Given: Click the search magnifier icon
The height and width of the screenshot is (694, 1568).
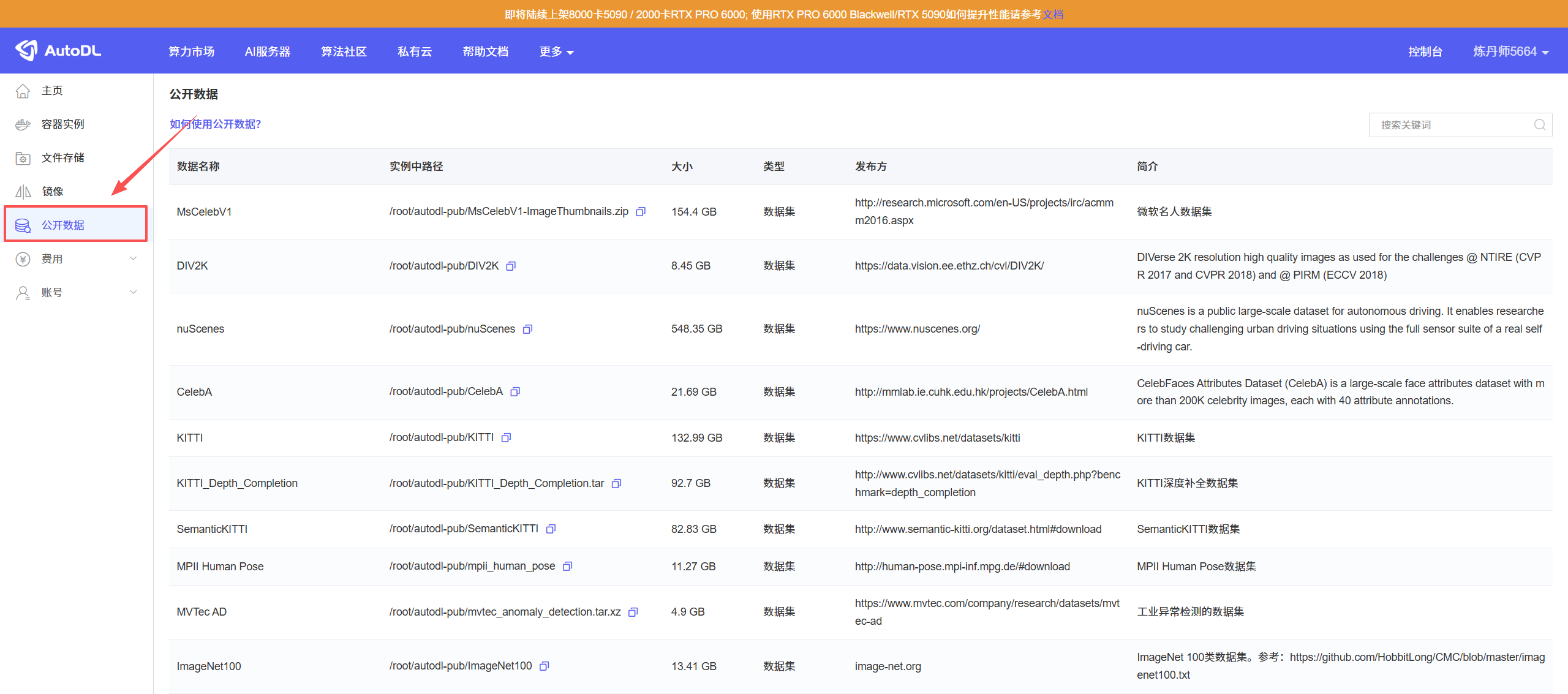Looking at the screenshot, I should (1539, 125).
